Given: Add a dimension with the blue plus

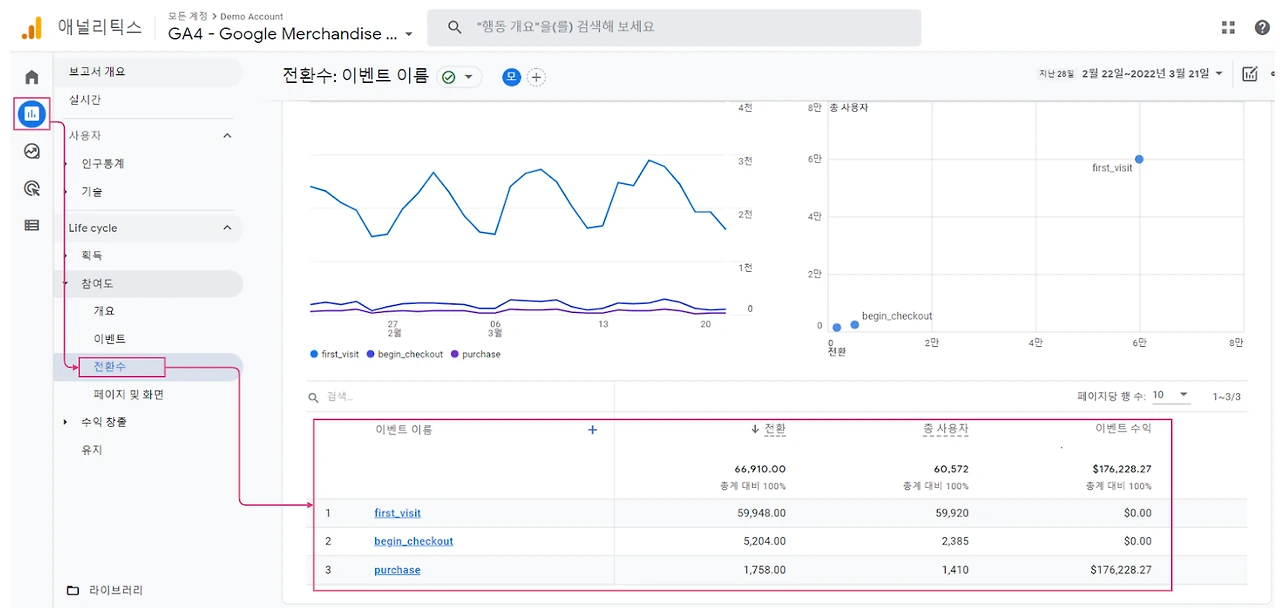Looking at the screenshot, I should [x=592, y=430].
